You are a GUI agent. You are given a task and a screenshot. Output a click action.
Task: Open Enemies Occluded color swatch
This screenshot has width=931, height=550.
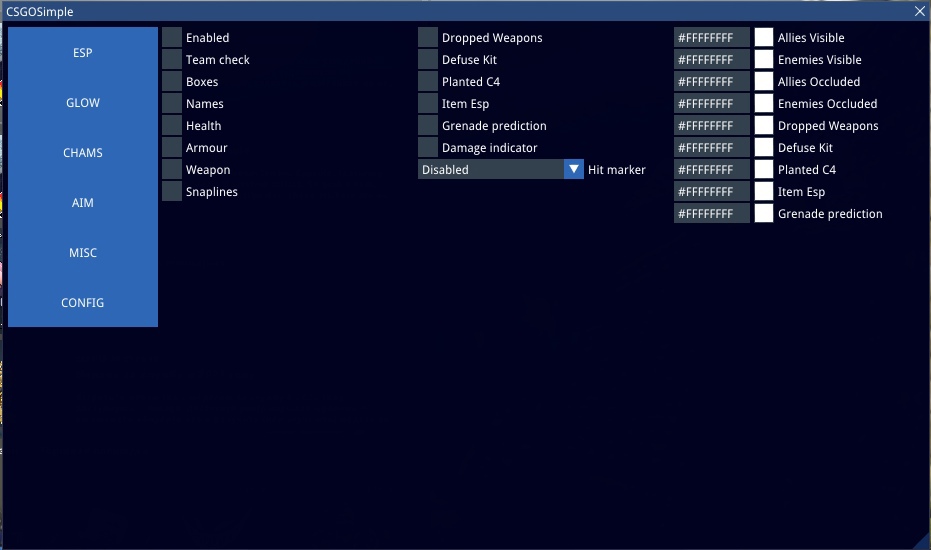click(764, 103)
